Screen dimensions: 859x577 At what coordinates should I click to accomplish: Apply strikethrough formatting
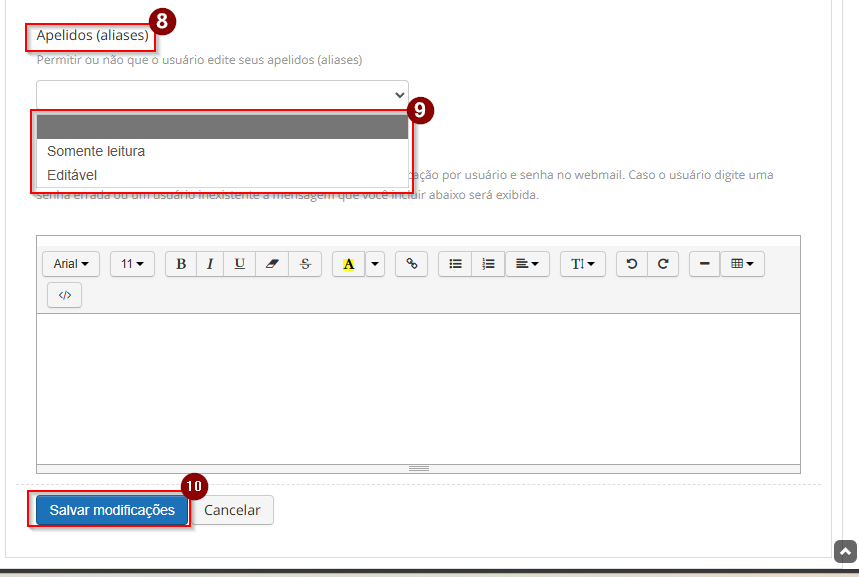(x=305, y=264)
